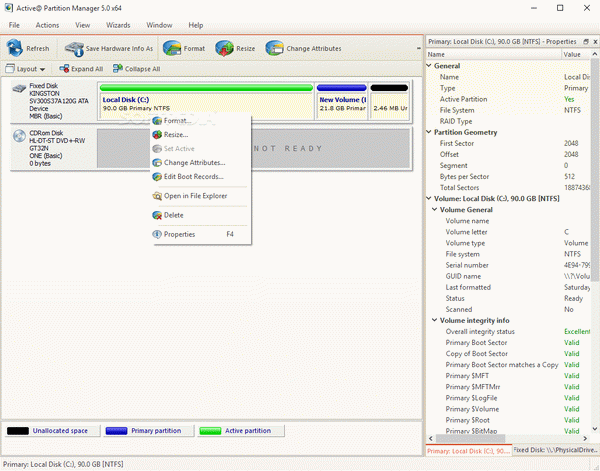Select the Serial number property row
The height and width of the screenshot is (471, 600).
(x=508, y=265)
